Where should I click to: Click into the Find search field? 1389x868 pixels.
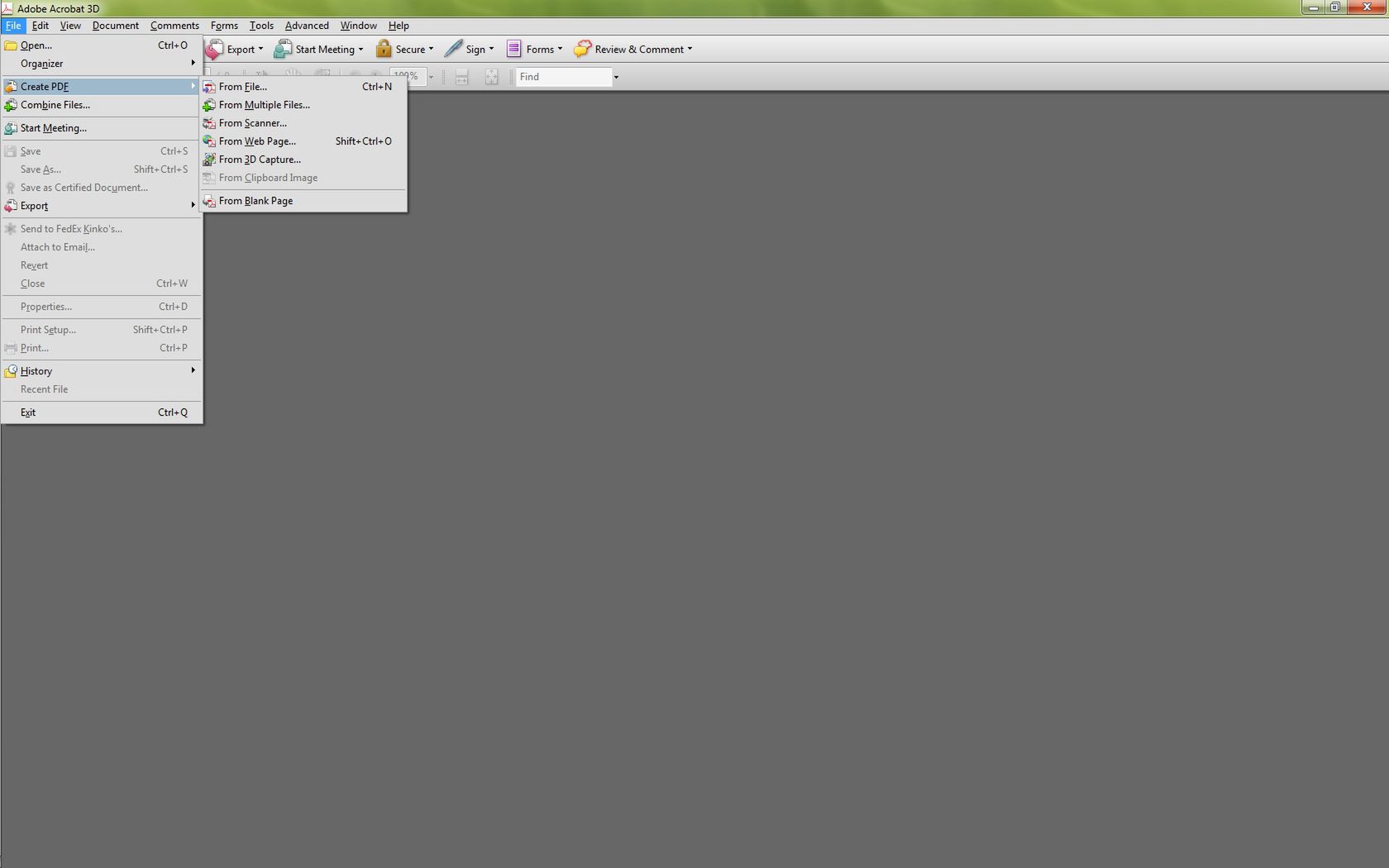tap(564, 77)
